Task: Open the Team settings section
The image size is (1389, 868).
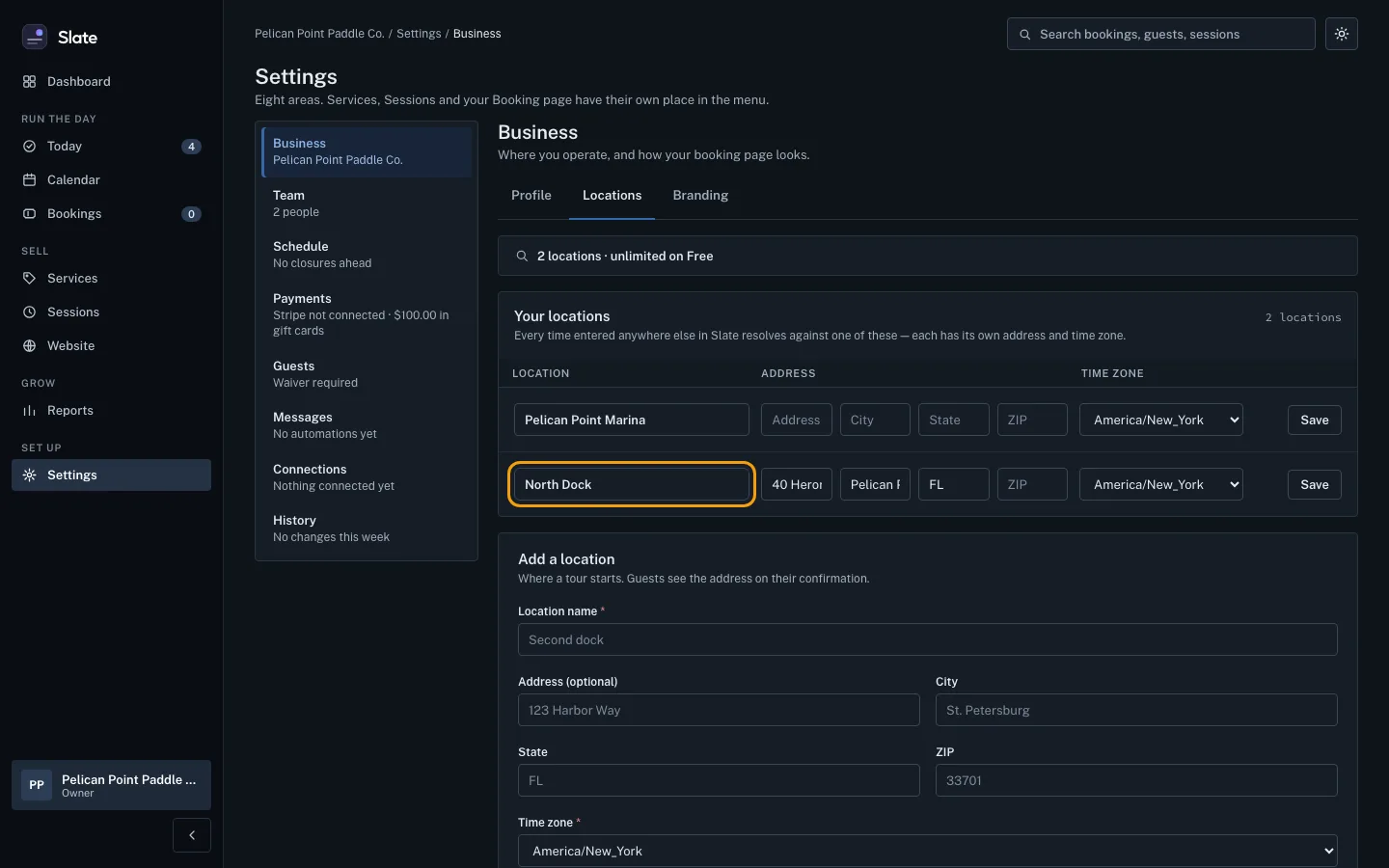Action: (367, 203)
